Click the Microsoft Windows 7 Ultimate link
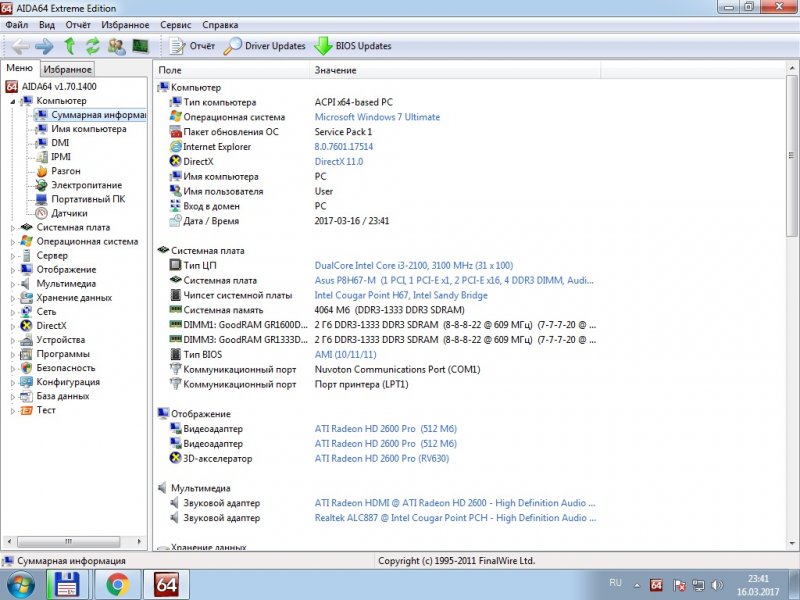The width and height of the screenshot is (800, 600). point(377,117)
